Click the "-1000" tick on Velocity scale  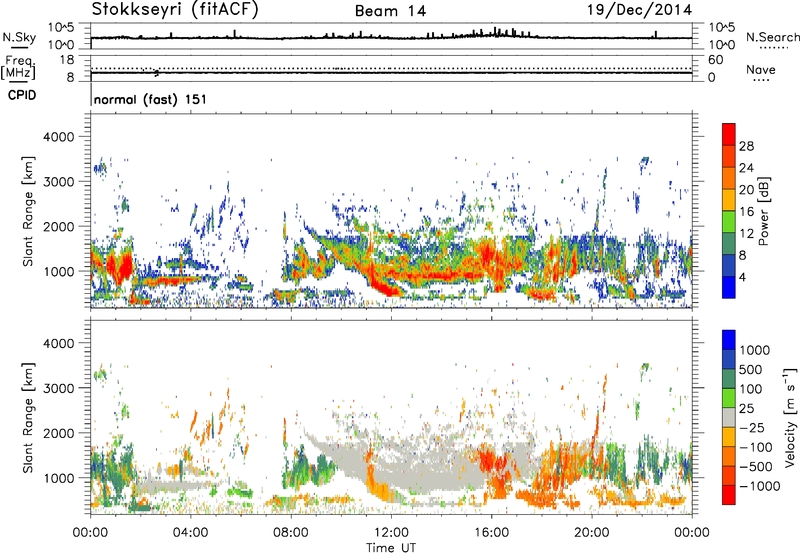pyautogui.click(x=759, y=486)
